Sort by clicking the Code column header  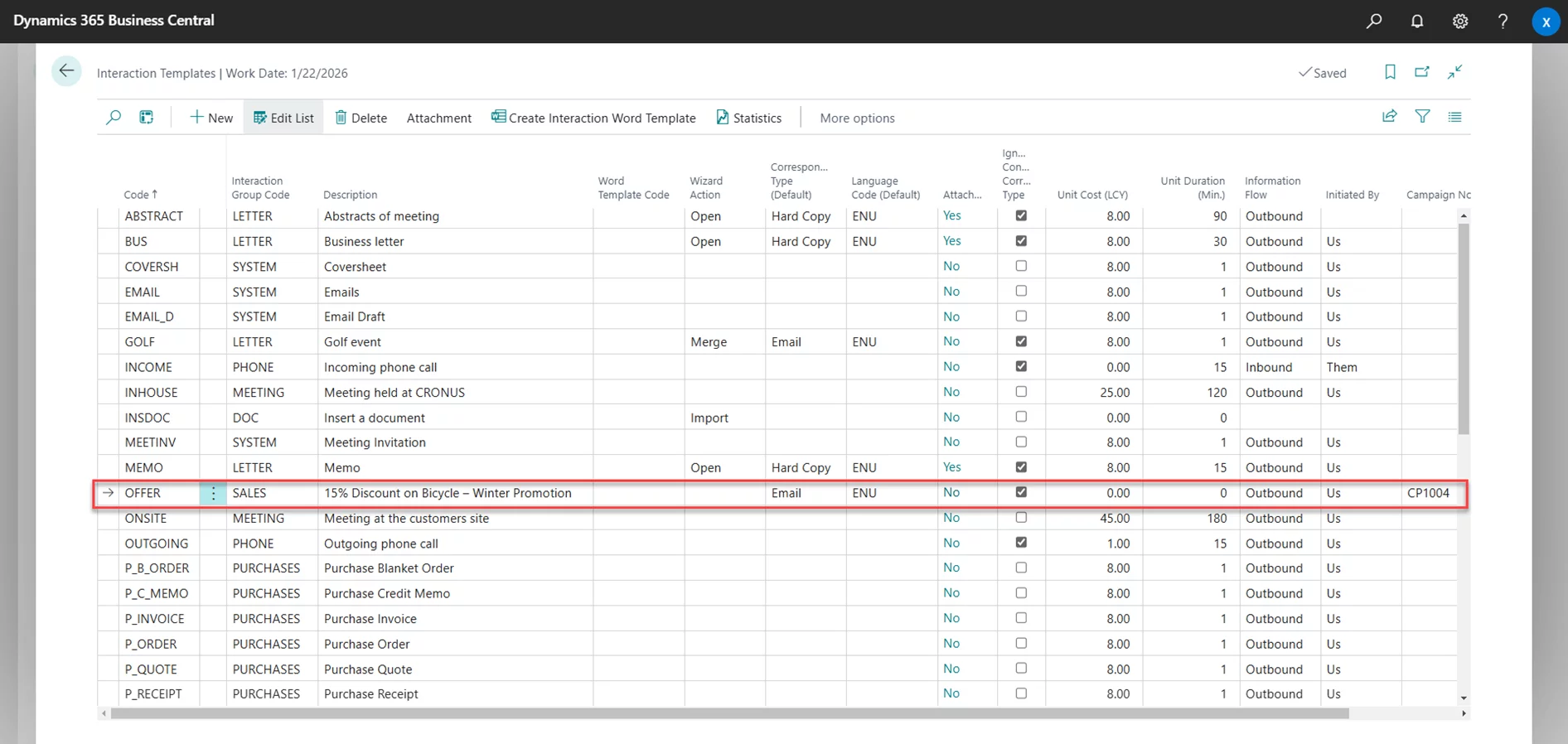coord(137,195)
